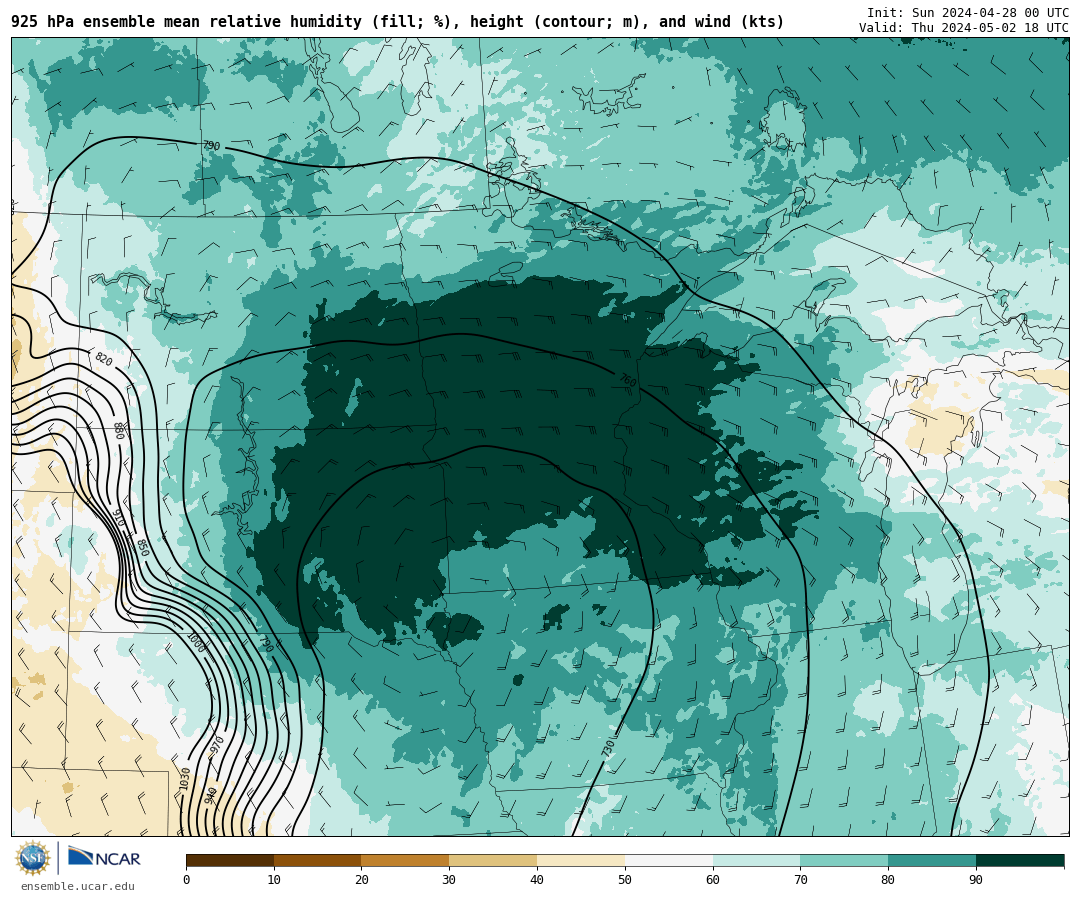Select the Init: Sun 2024-04-28 00 UTC text
The image size is (1080, 899).
tap(967, 13)
